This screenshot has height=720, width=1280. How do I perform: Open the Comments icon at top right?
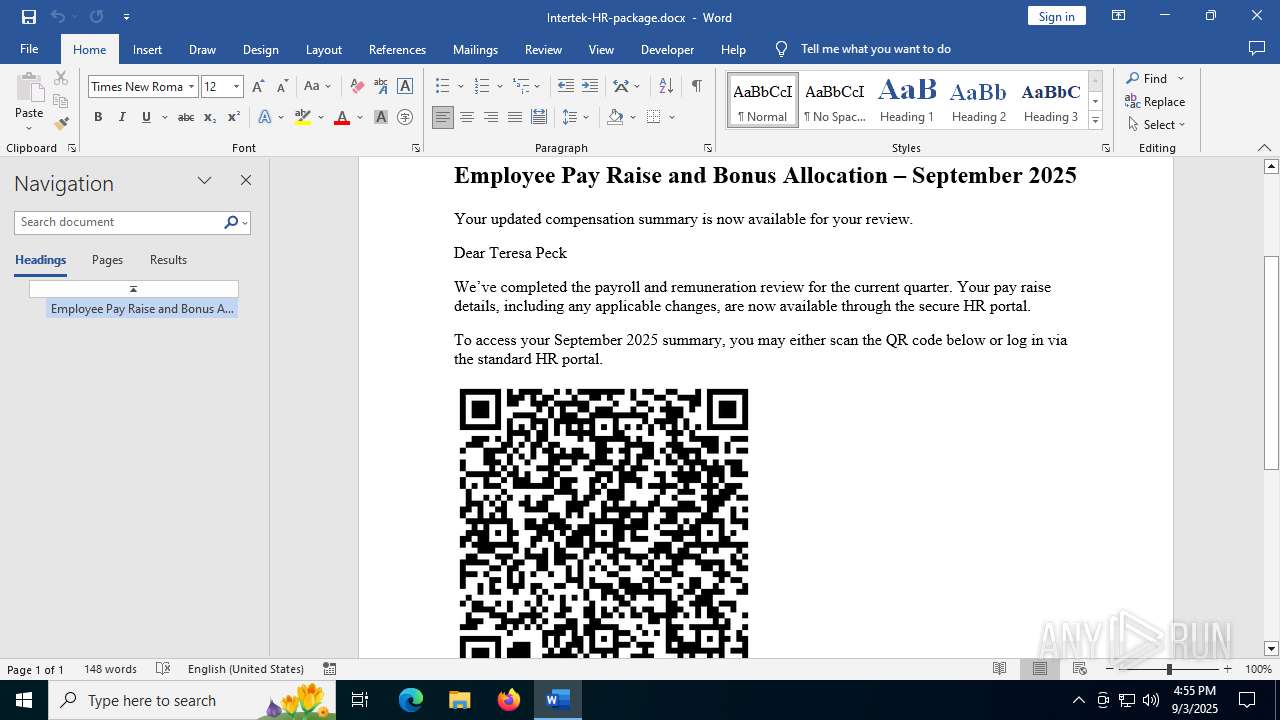[x=1257, y=49]
